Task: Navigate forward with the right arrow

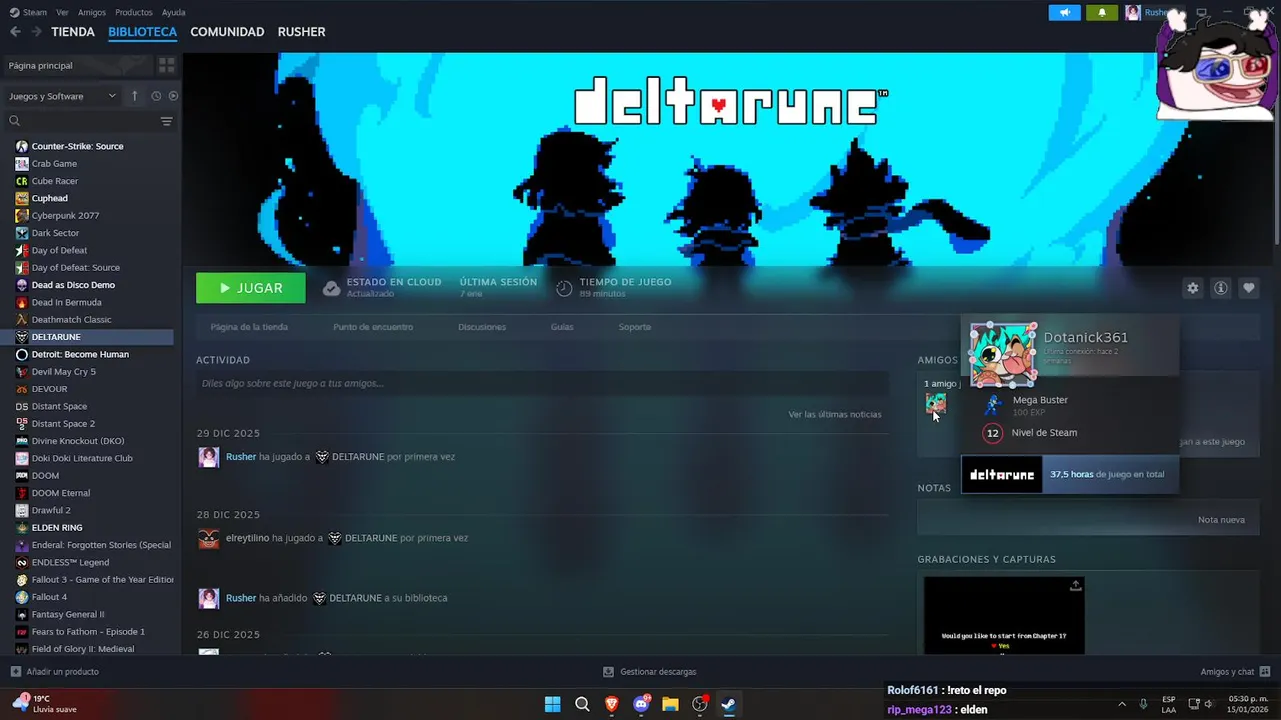Action: coord(36,32)
